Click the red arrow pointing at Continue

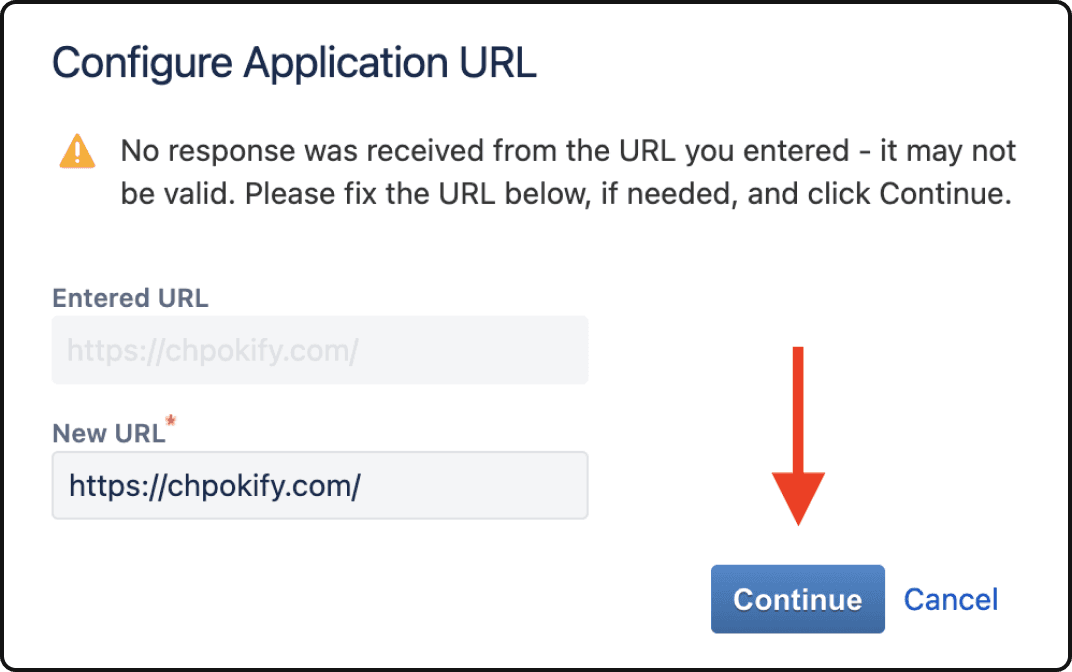[798, 436]
